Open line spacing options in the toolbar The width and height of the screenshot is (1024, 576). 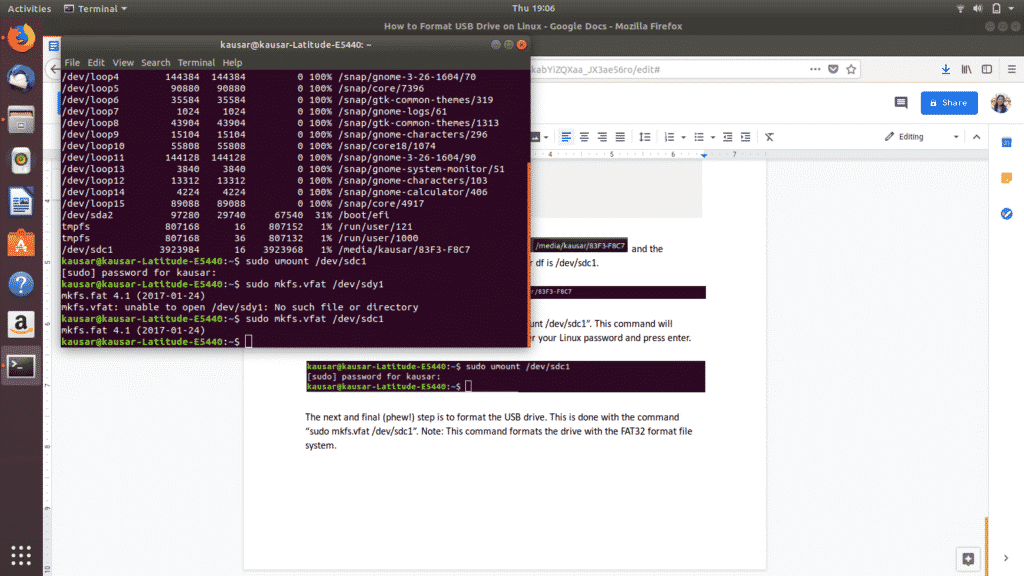click(x=645, y=136)
